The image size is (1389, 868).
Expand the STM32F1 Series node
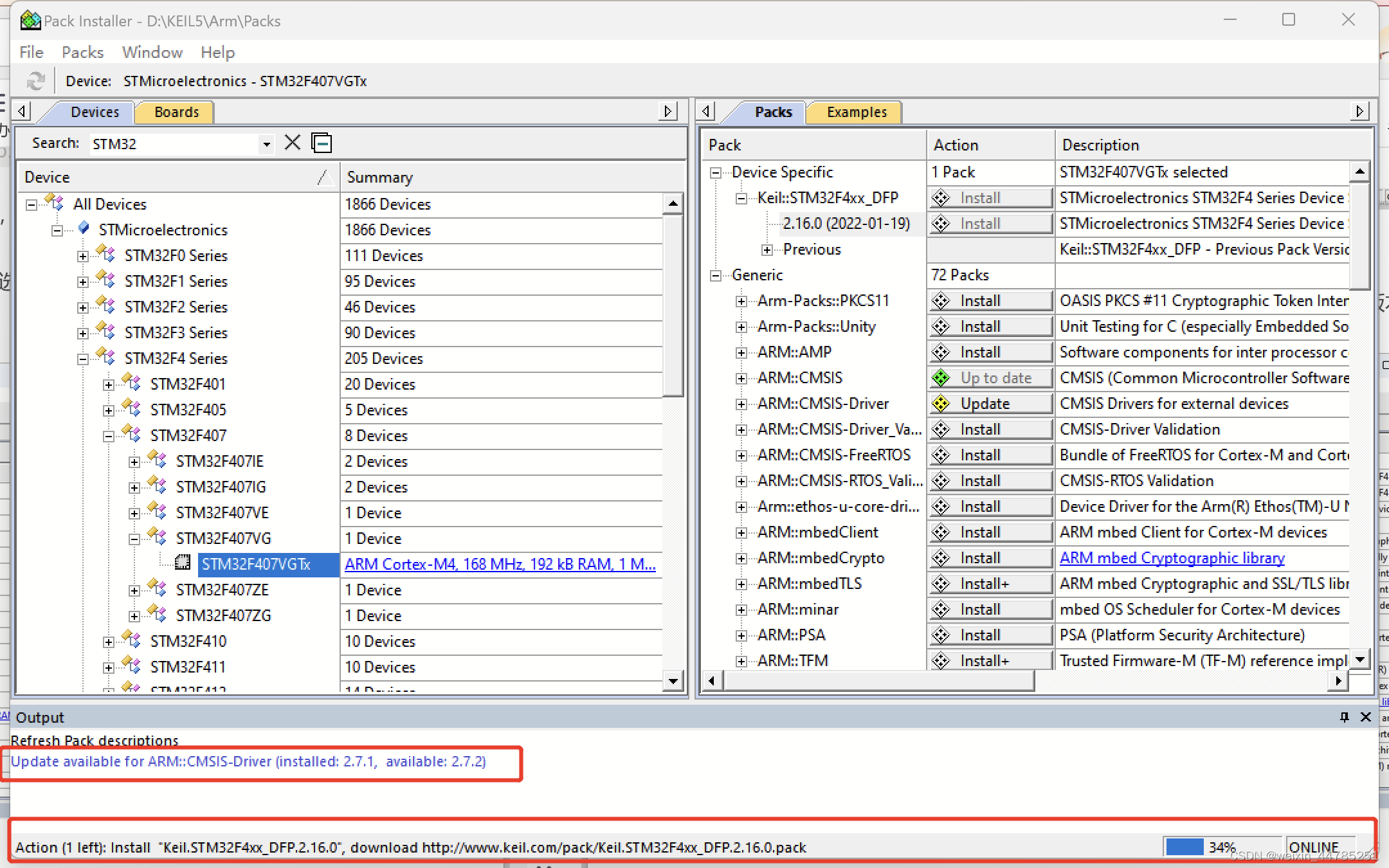point(83,282)
